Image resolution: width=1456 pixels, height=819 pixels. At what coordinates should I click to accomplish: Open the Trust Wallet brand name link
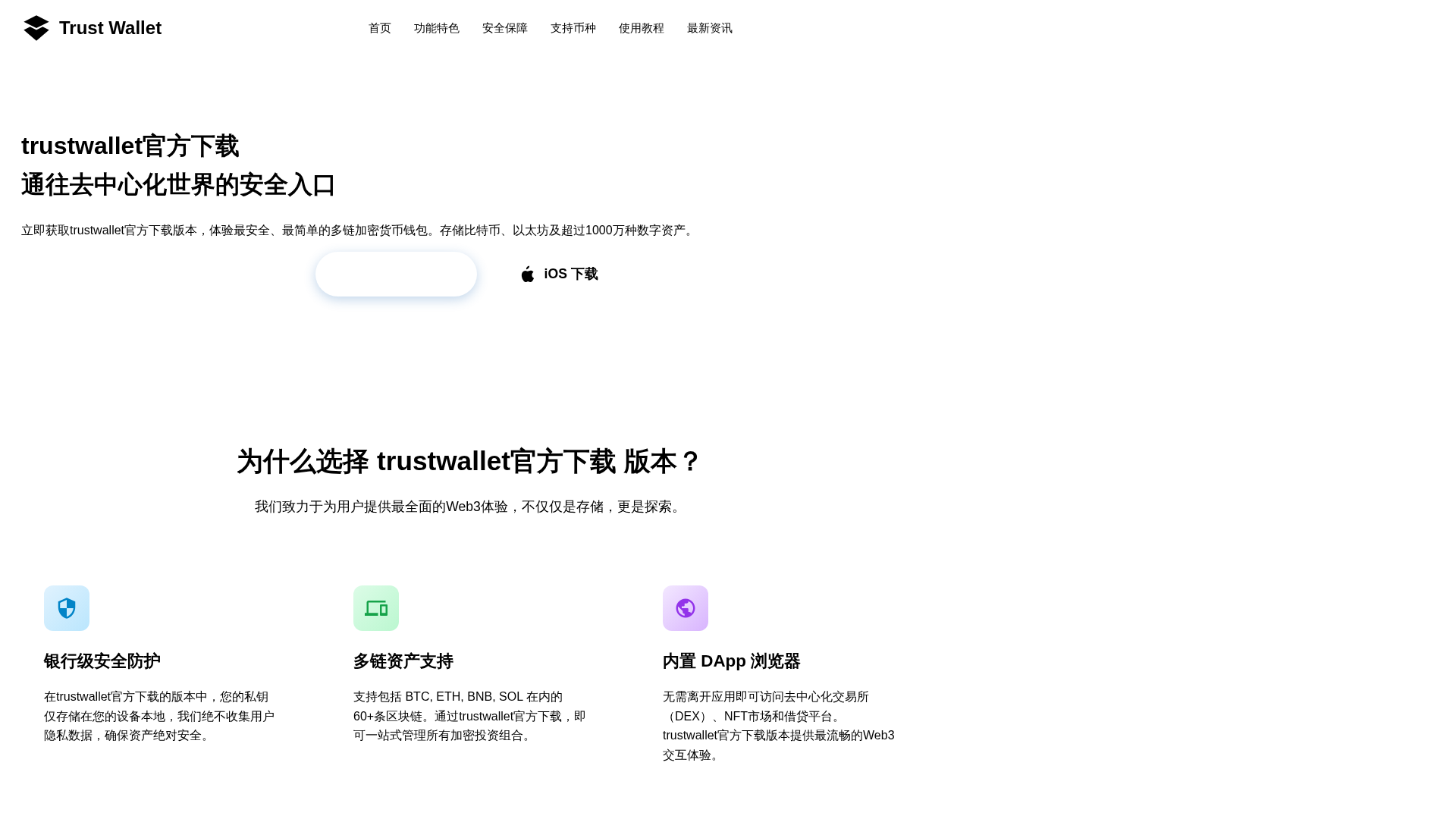tap(110, 28)
